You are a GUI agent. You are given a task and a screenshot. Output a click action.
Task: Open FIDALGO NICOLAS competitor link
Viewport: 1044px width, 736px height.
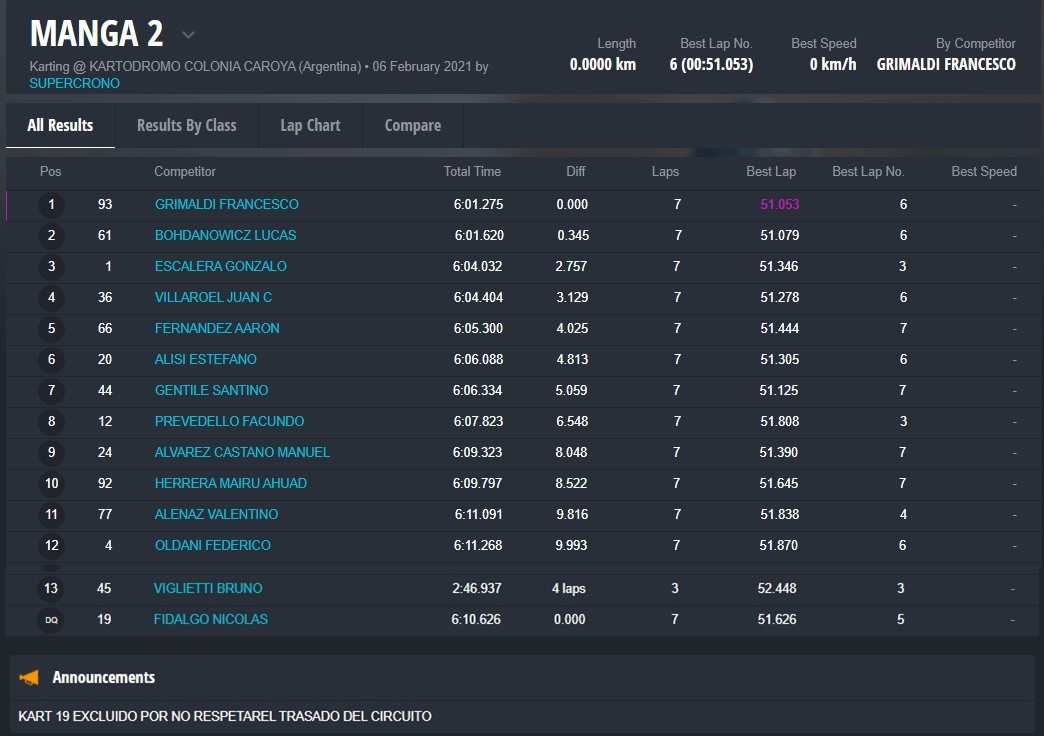pyautogui.click(x=210, y=619)
